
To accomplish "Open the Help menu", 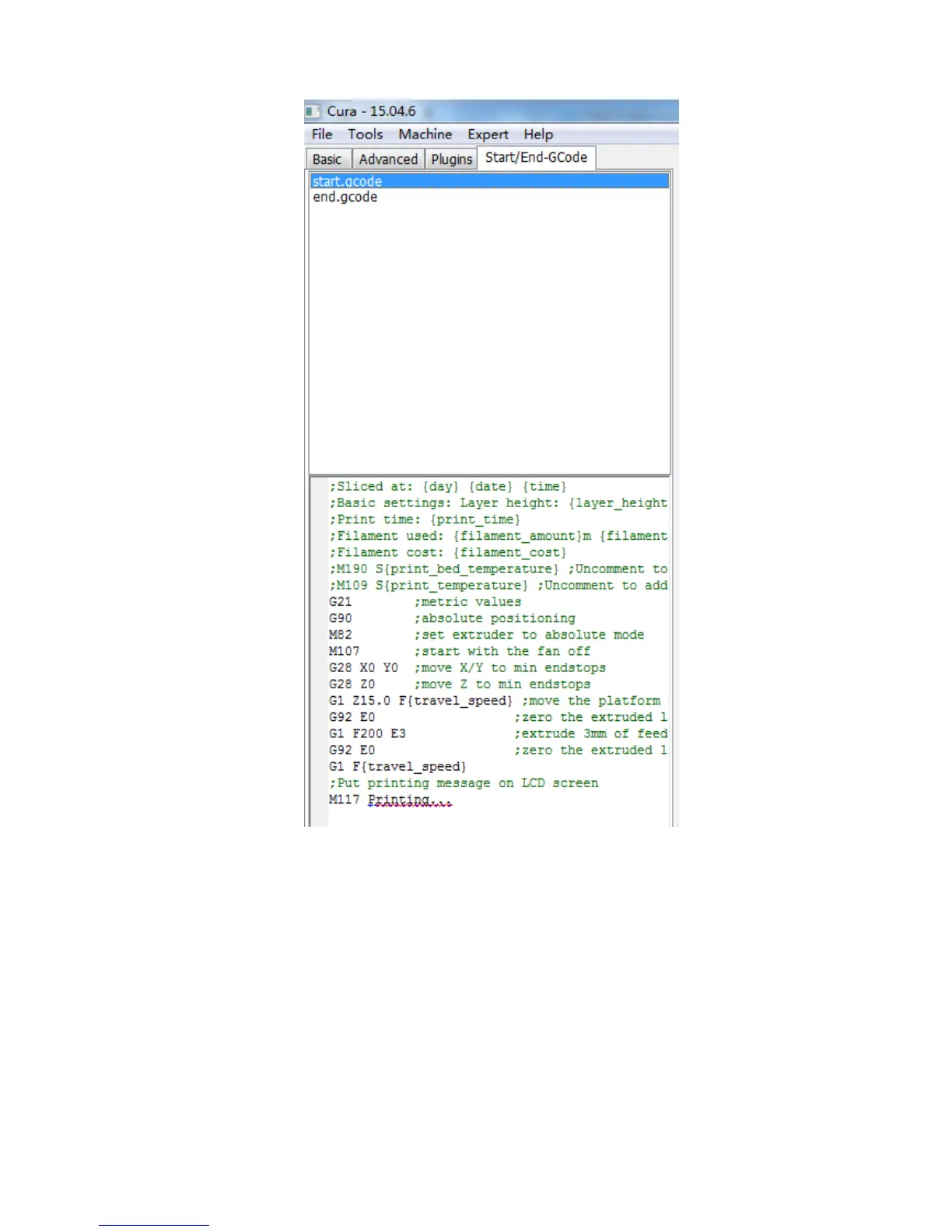I will (538, 135).
